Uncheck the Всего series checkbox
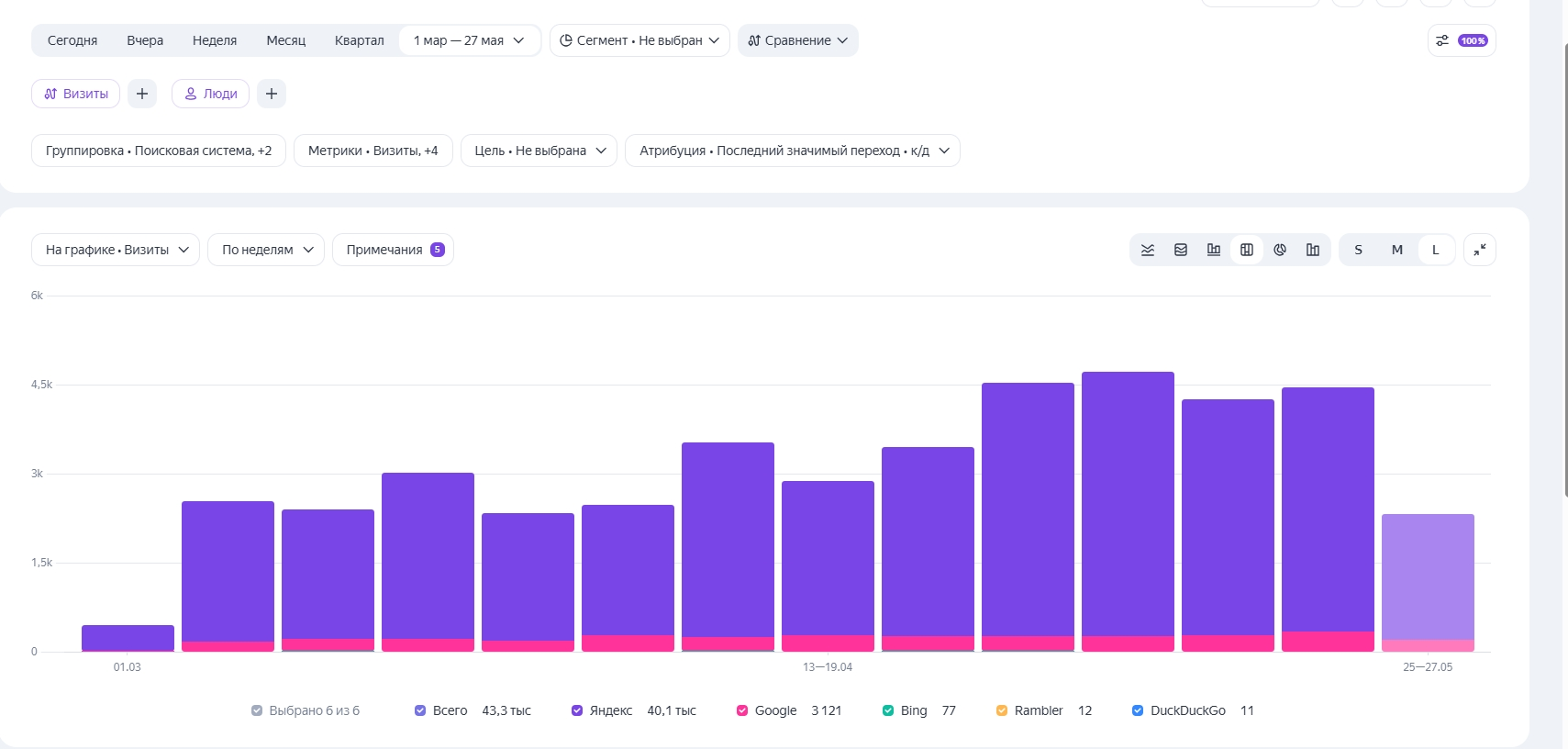 420,710
